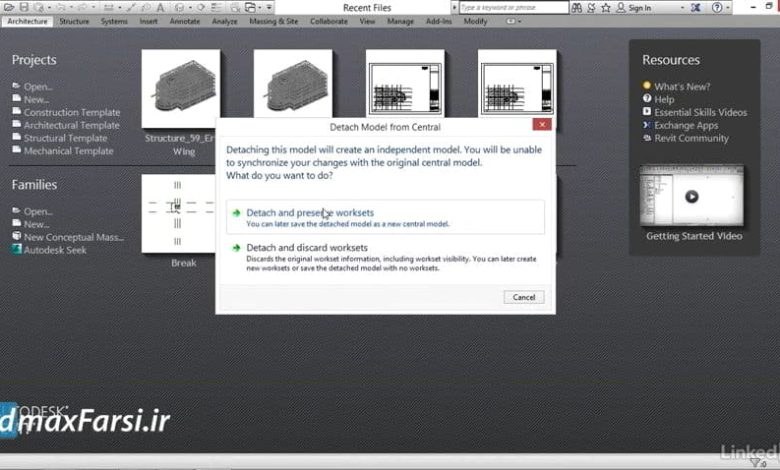
Task: Switch to the Analyze ribbon tab
Action: 224,21
